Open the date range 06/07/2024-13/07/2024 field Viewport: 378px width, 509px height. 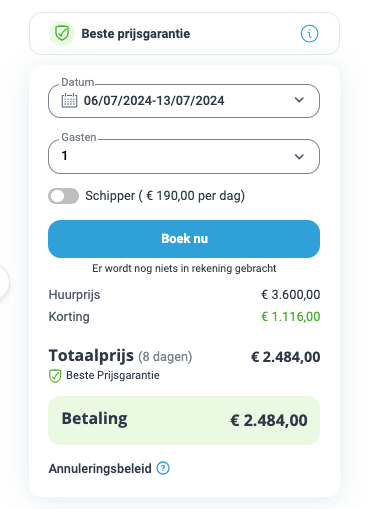click(184, 101)
